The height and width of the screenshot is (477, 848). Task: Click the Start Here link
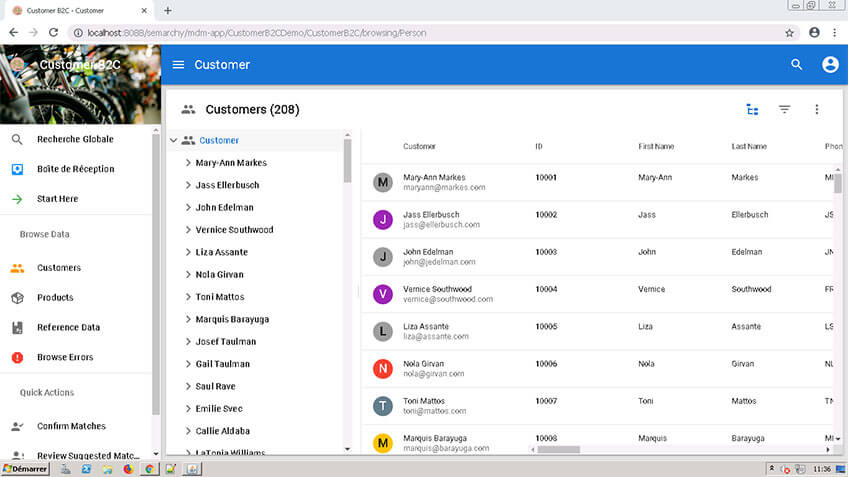[x=57, y=199]
